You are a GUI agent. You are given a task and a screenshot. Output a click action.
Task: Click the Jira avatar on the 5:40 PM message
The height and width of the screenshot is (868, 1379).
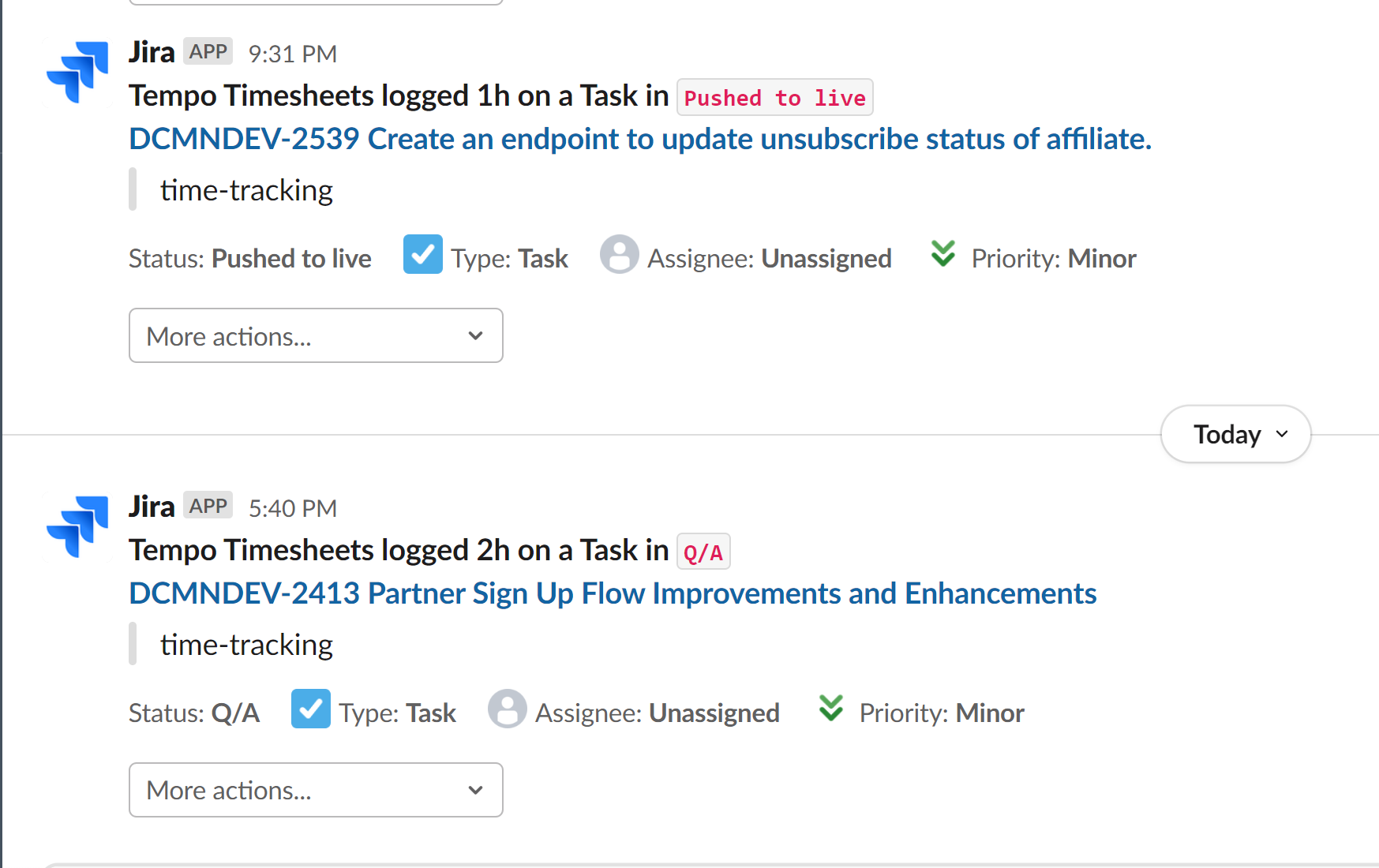[77, 526]
